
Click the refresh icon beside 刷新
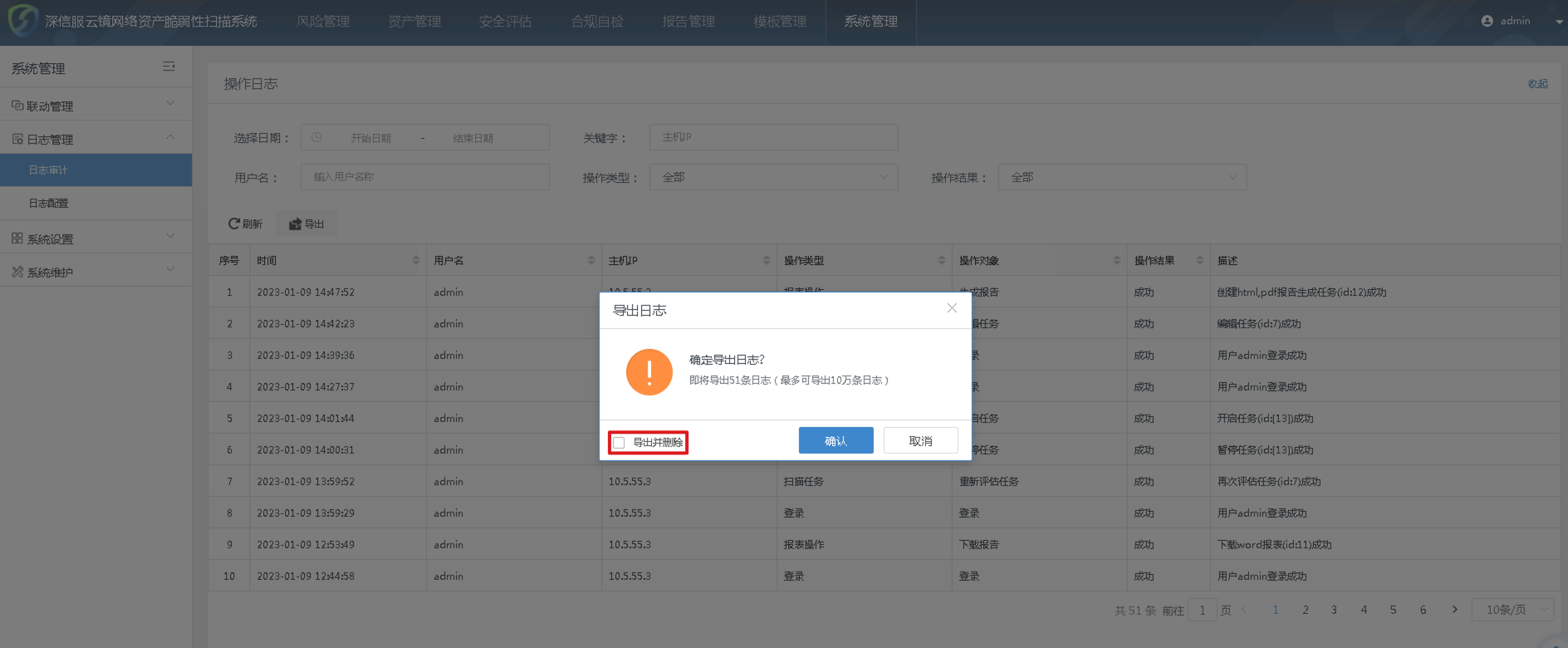pyautogui.click(x=234, y=223)
